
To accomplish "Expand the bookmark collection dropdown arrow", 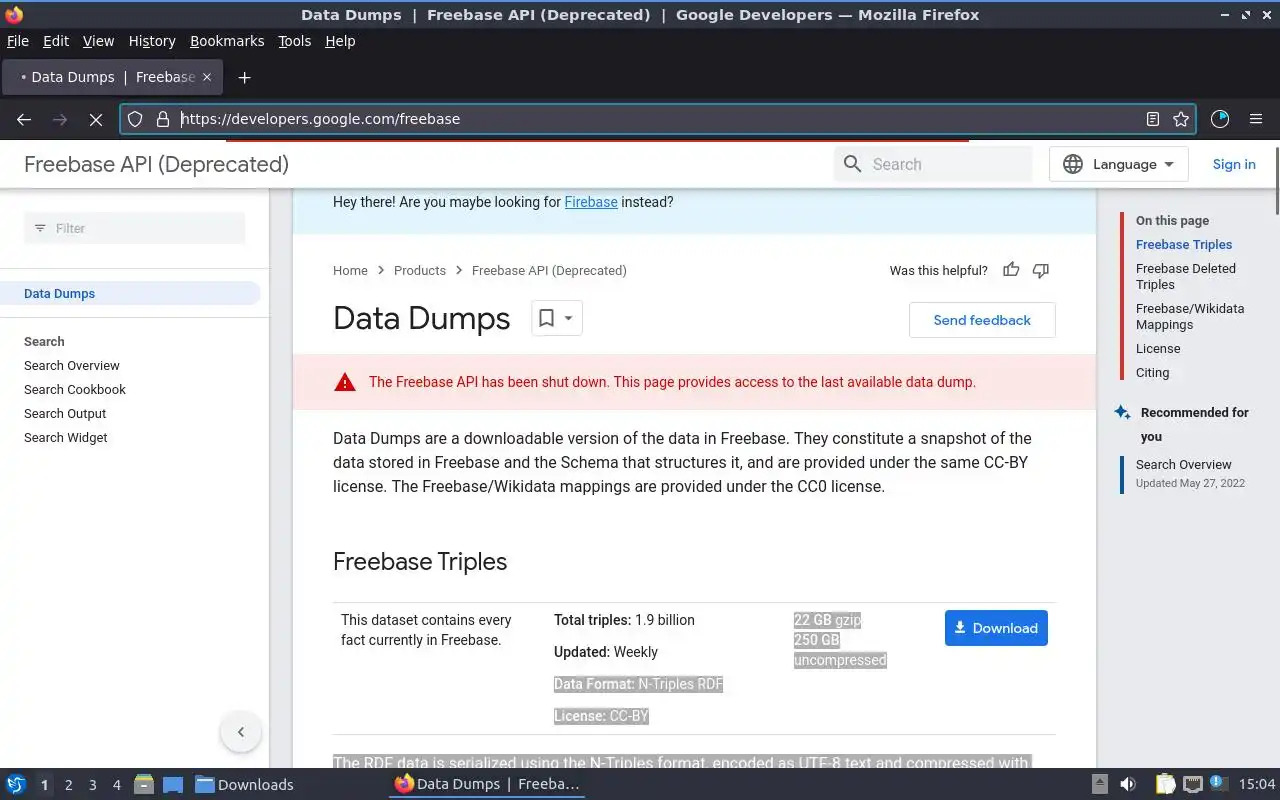I will coord(568,318).
